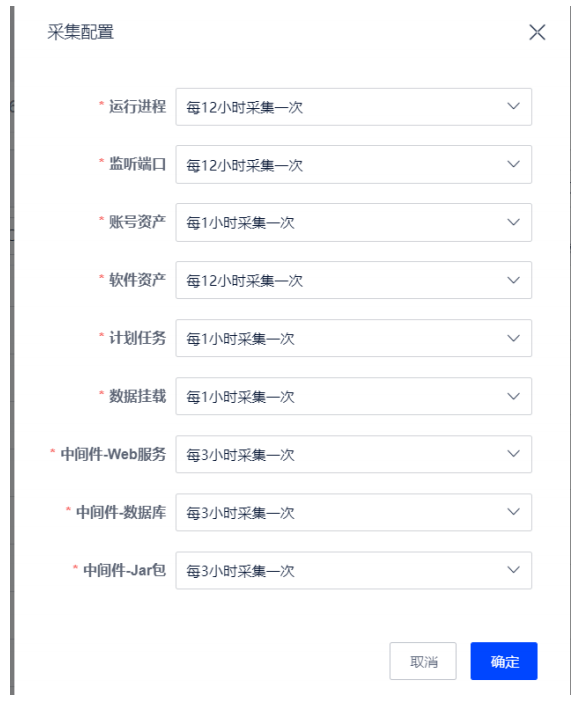Click the chevron arrow for 数据挂载
The height and width of the screenshot is (702, 581).
(x=513, y=396)
